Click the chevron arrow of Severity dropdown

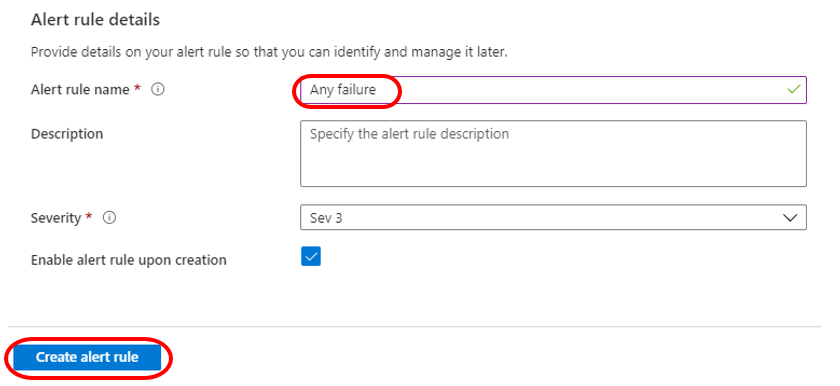[x=790, y=218]
